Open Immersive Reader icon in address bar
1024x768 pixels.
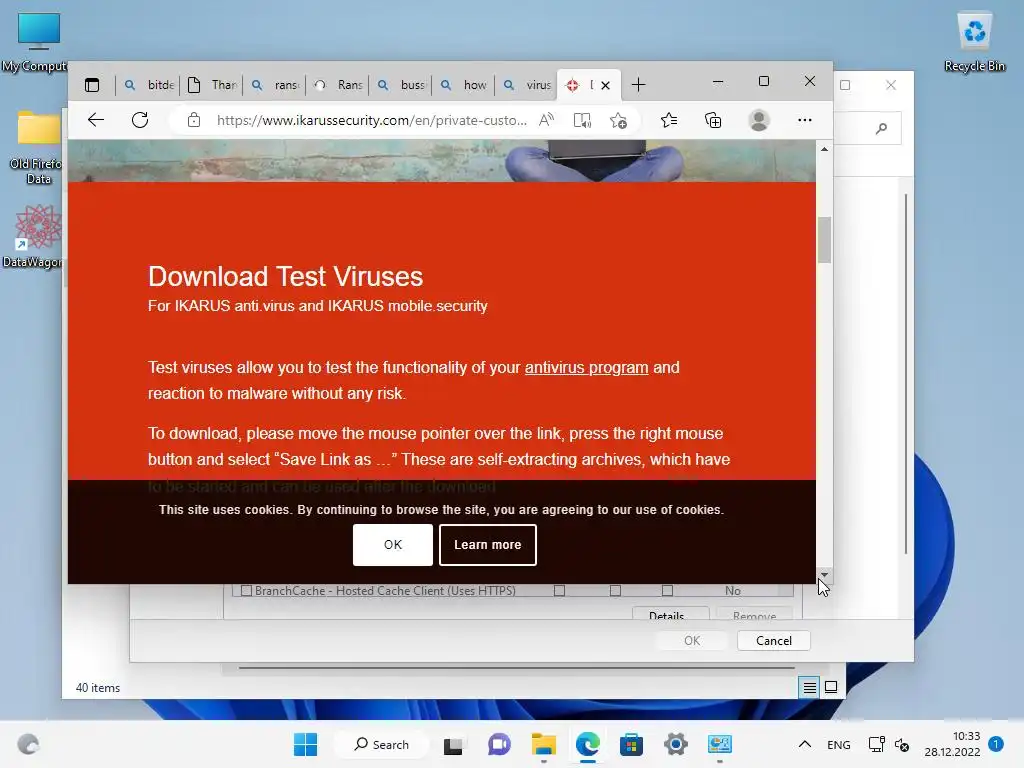(582, 120)
